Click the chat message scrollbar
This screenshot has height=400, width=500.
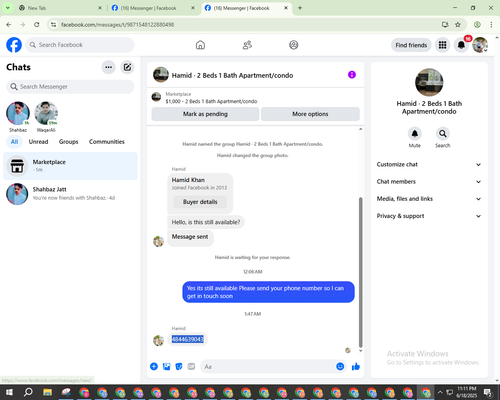(360, 272)
